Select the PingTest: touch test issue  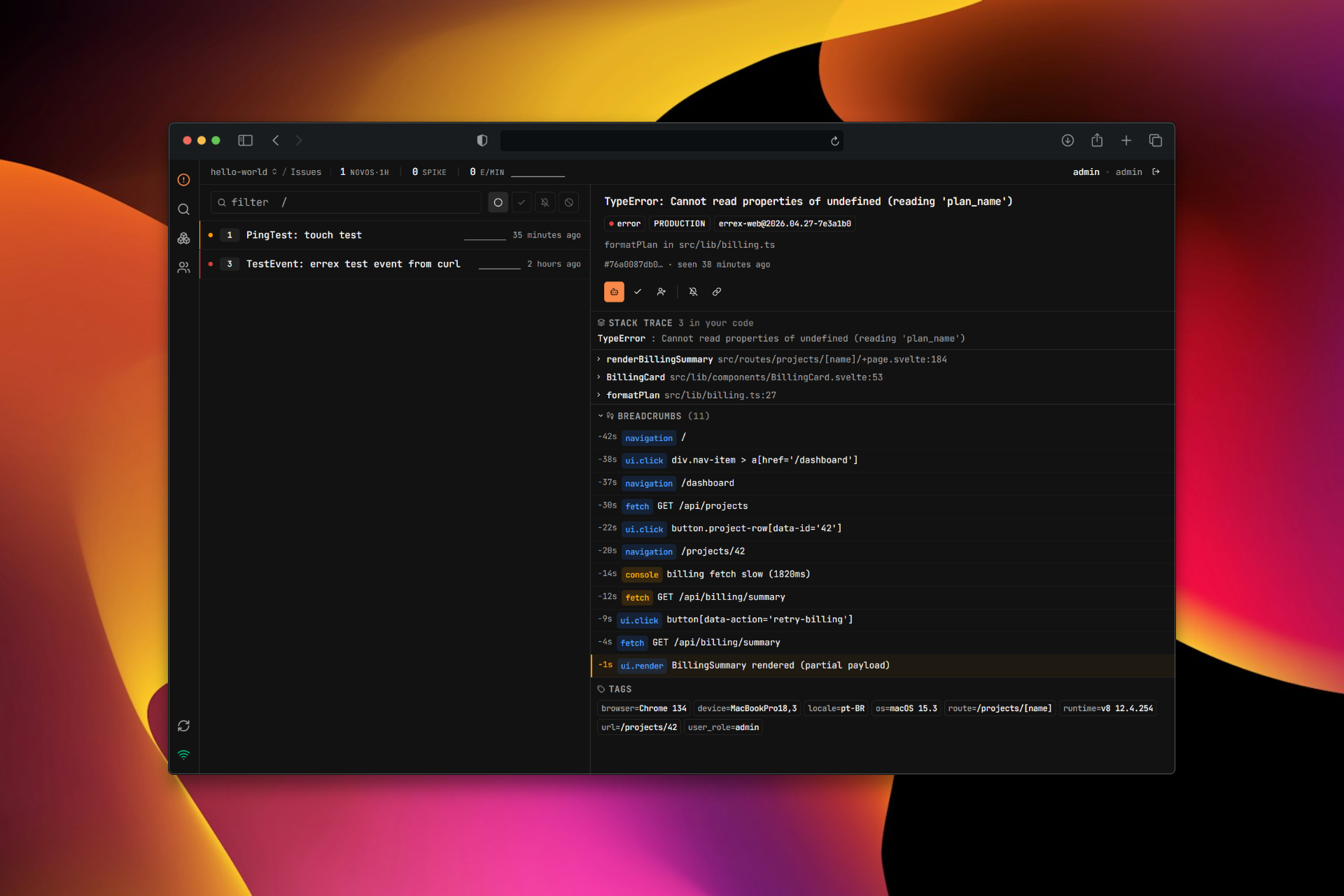pos(395,235)
